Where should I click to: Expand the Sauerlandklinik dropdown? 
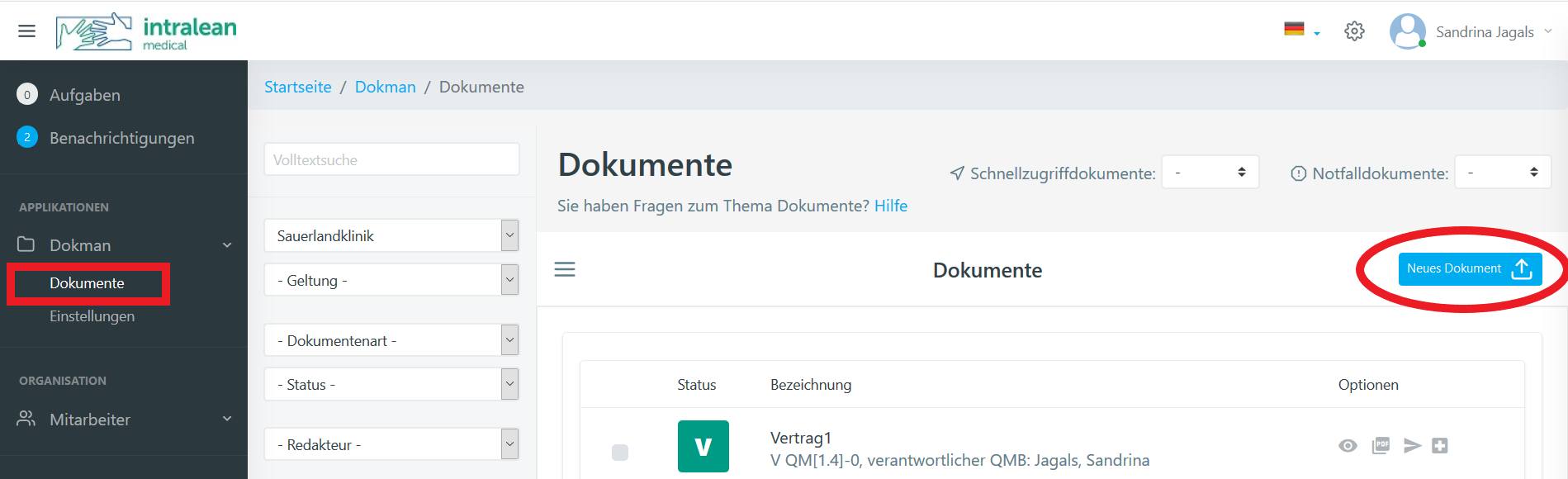(x=391, y=236)
